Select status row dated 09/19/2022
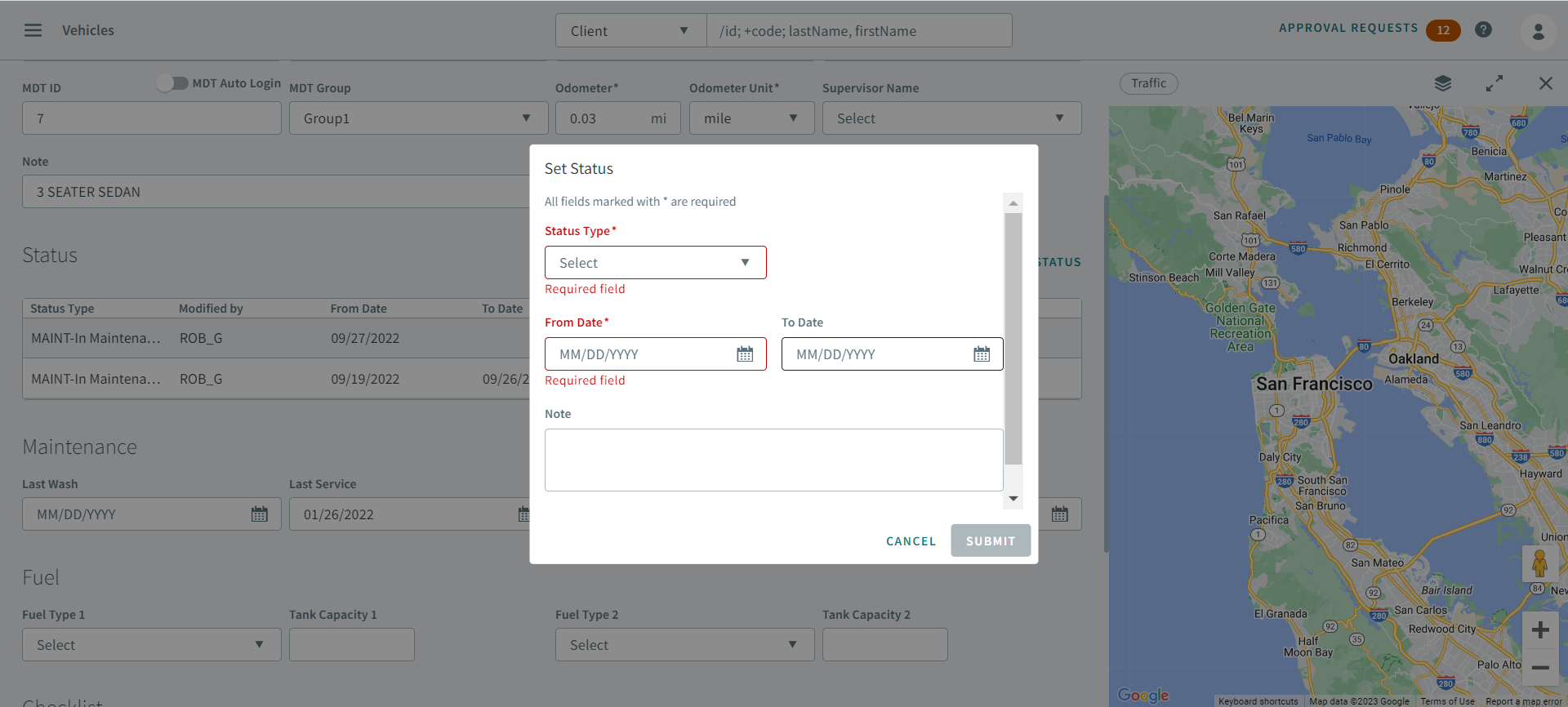The height and width of the screenshot is (707, 1568). [x=276, y=379]
